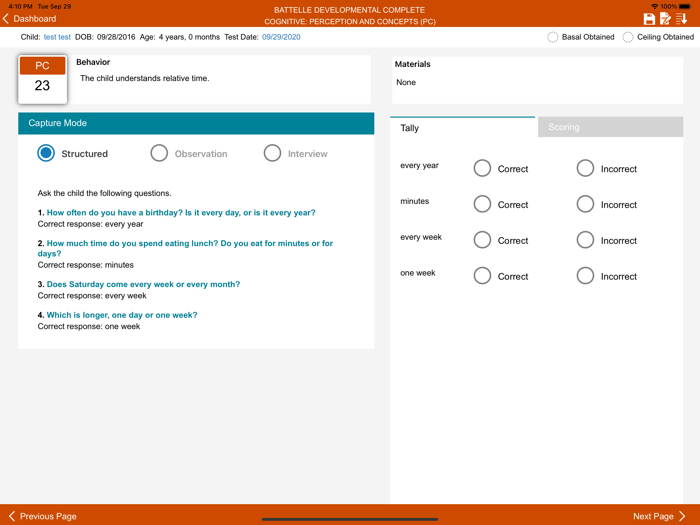The image size is (700, 525).
Task: Tap the left chevron beside Previous Page
Action: click(x=12, y=516)
